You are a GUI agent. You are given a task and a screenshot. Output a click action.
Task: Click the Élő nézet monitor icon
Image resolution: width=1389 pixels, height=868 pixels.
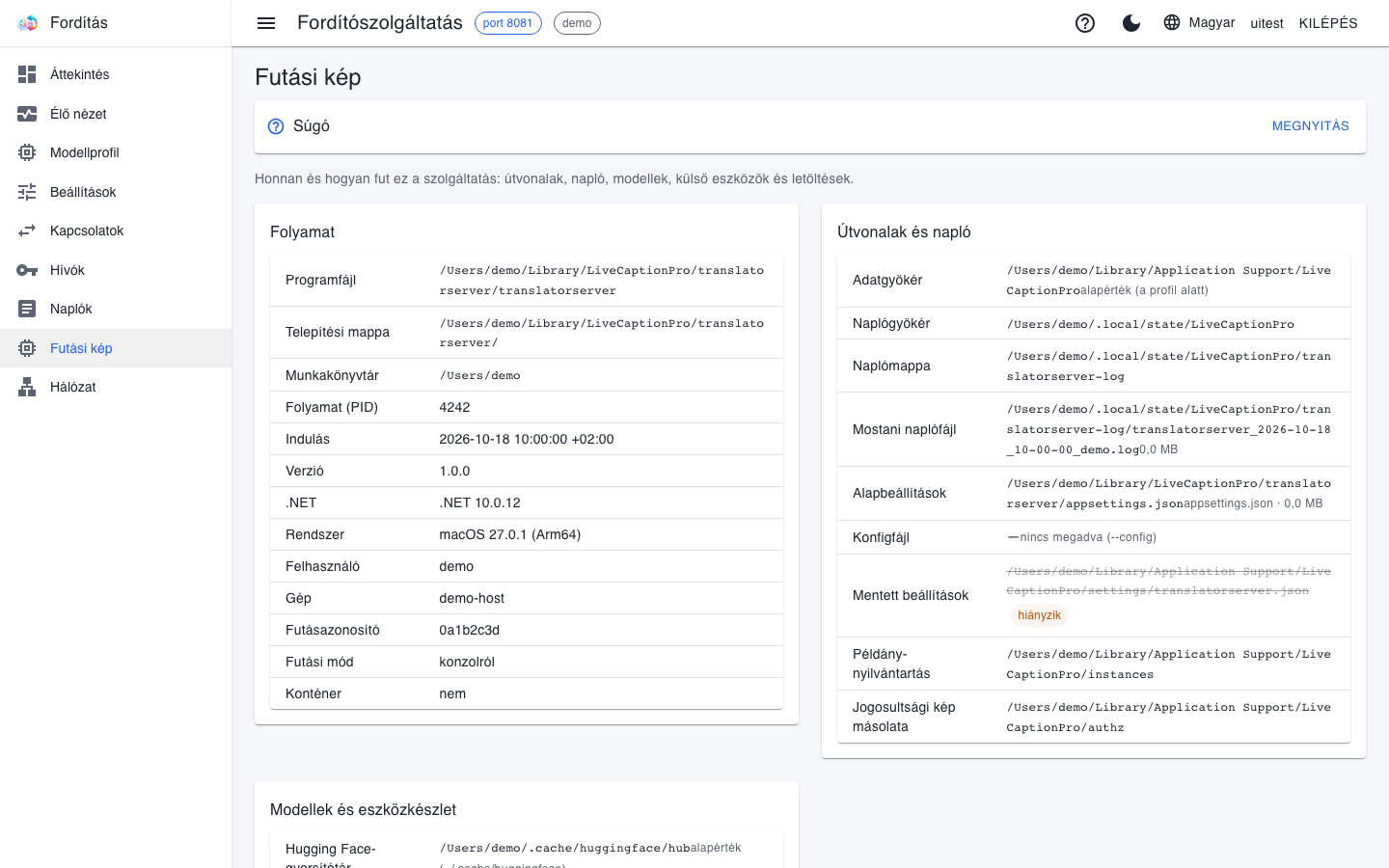(27, 114)
